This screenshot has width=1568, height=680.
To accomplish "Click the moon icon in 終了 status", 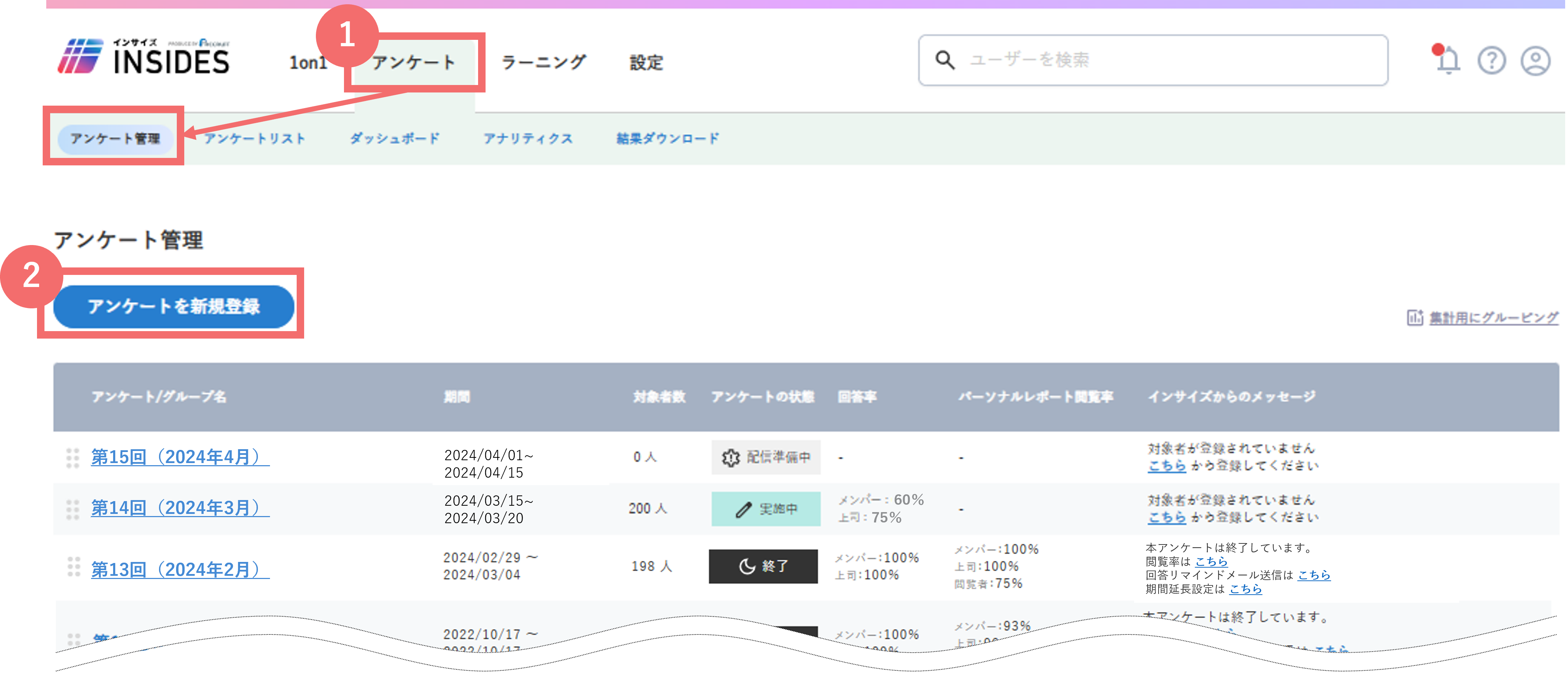I will (x=747, y=566).
